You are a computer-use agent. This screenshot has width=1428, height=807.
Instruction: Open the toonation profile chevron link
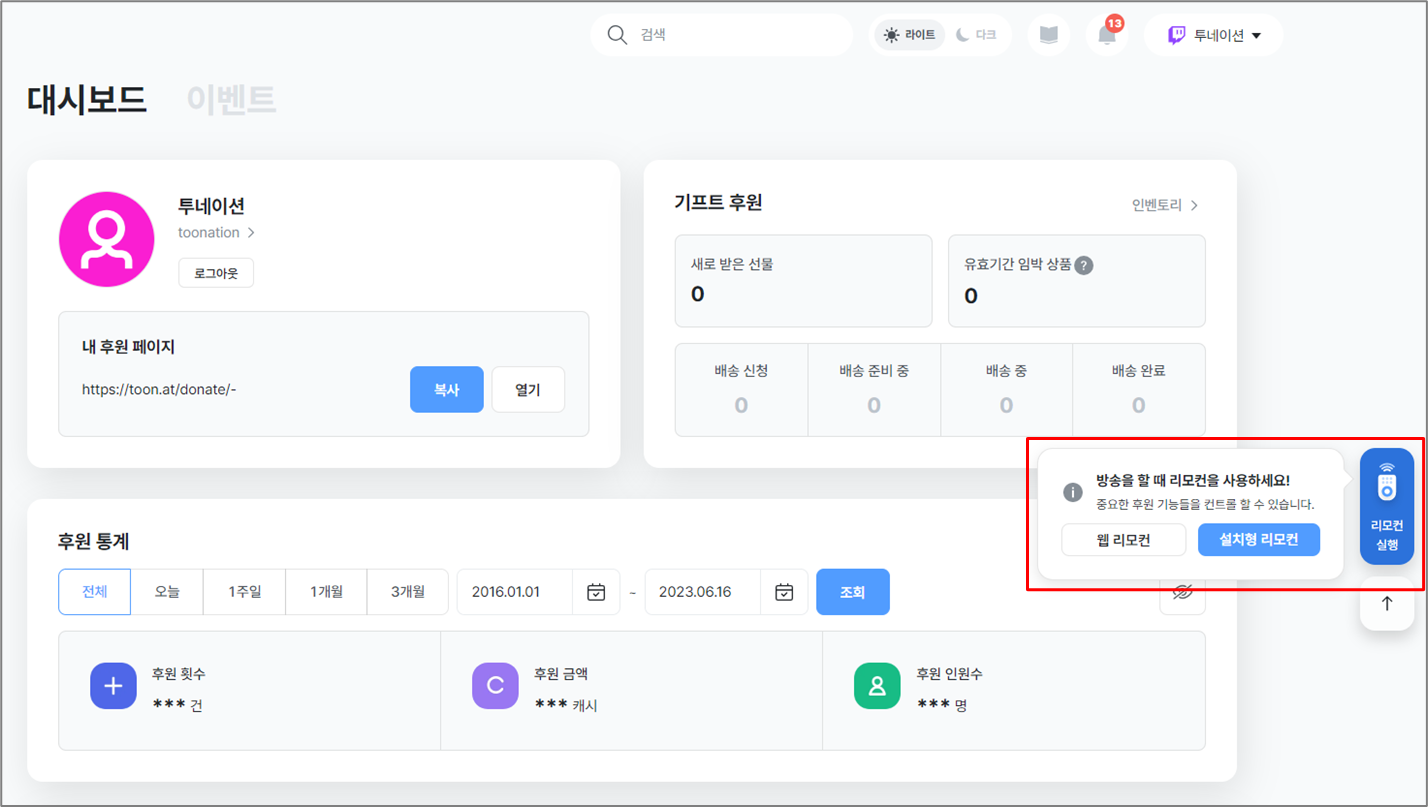[x=217, y=232]
